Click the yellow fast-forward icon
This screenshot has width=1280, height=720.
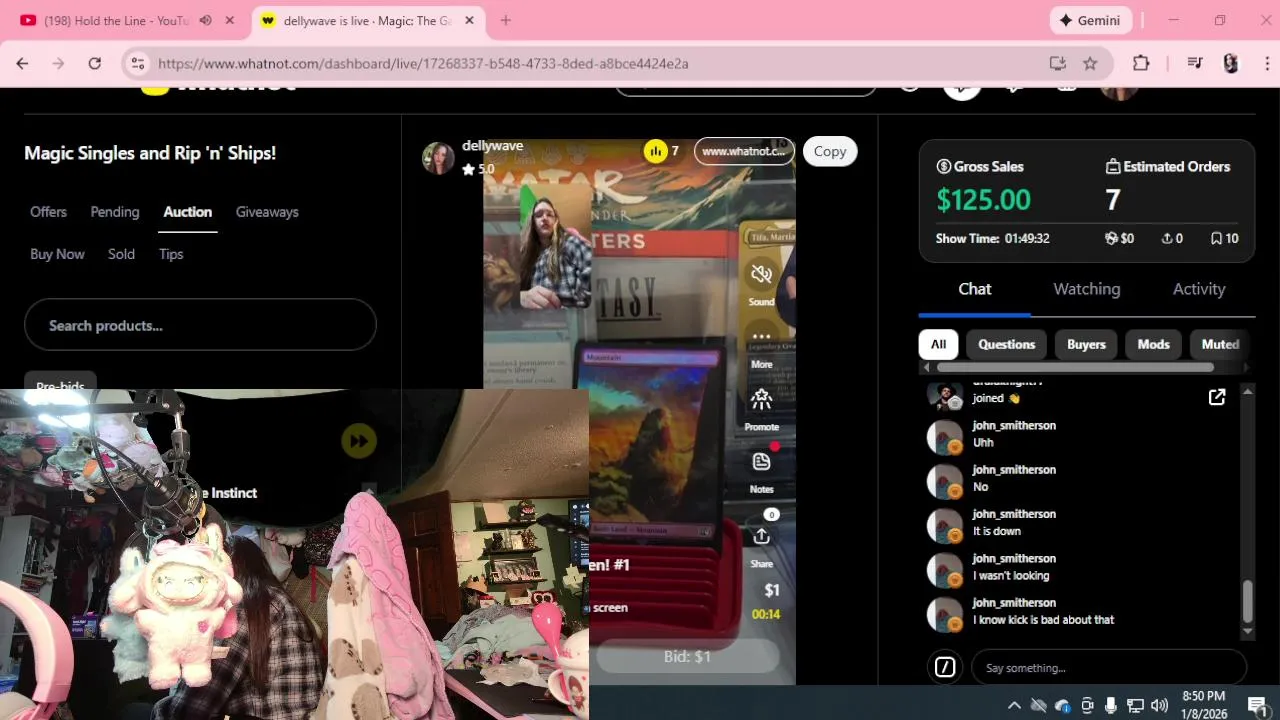click(x=359, y=441)
